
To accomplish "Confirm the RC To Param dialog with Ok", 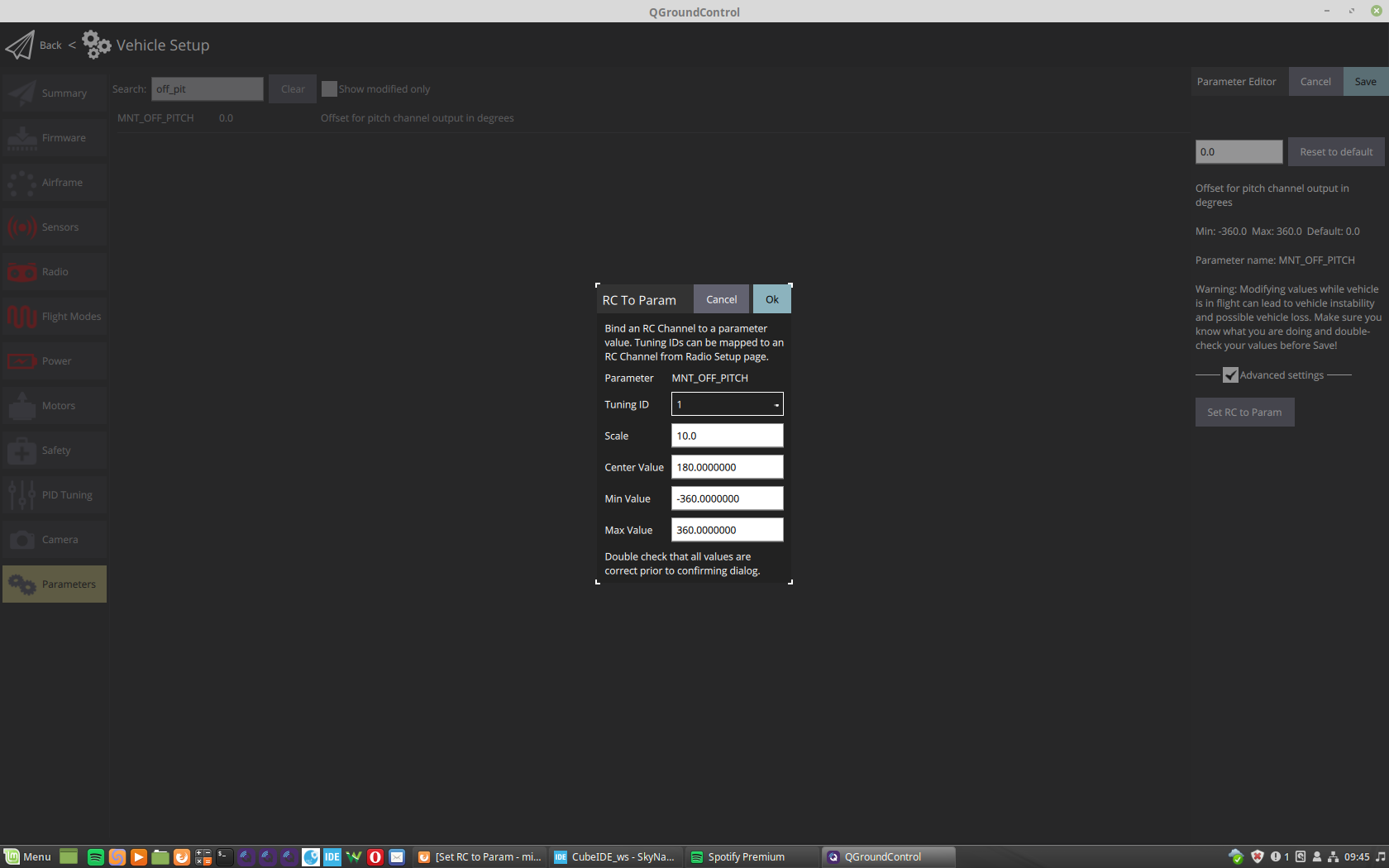I will click(x=771, y=298).
